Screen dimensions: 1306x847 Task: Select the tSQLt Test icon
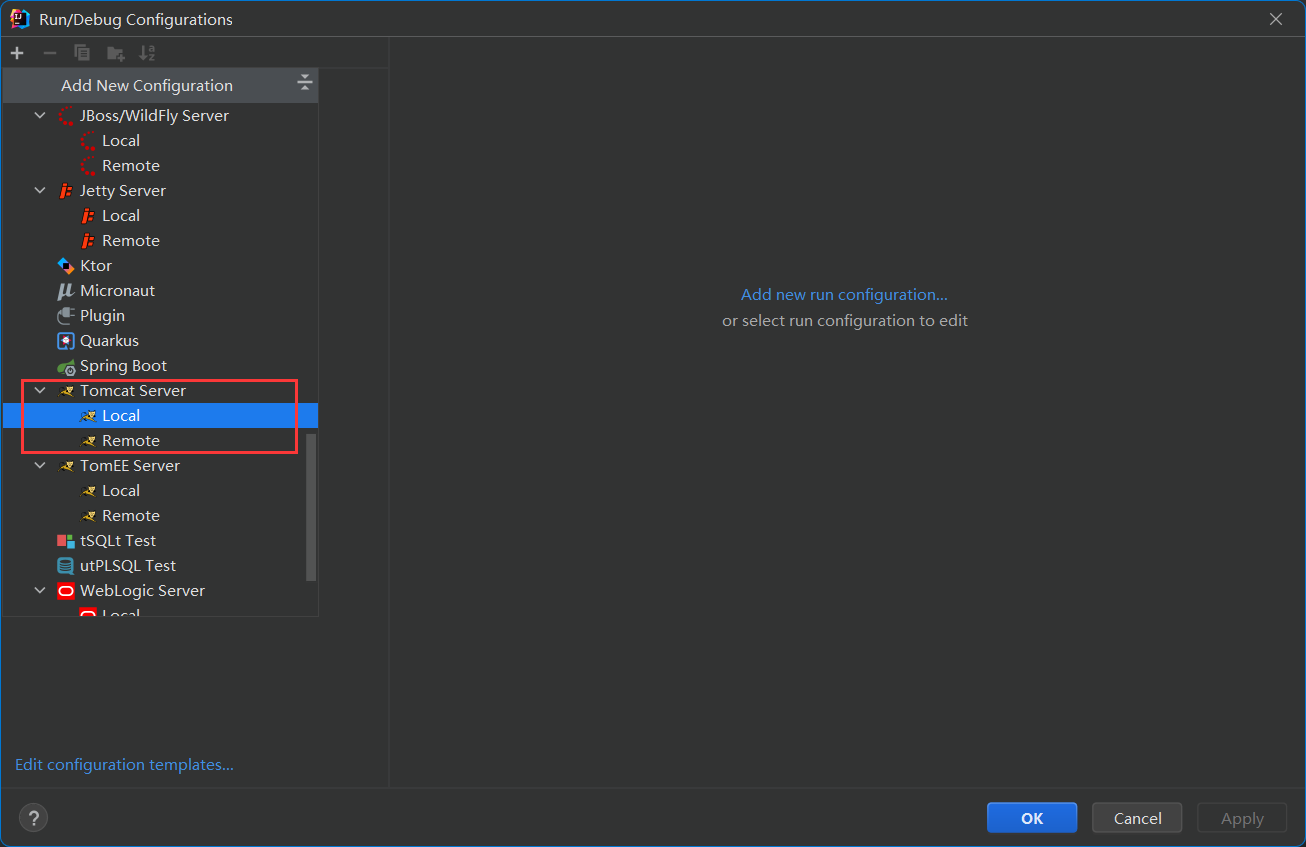[x=66, y=541]
